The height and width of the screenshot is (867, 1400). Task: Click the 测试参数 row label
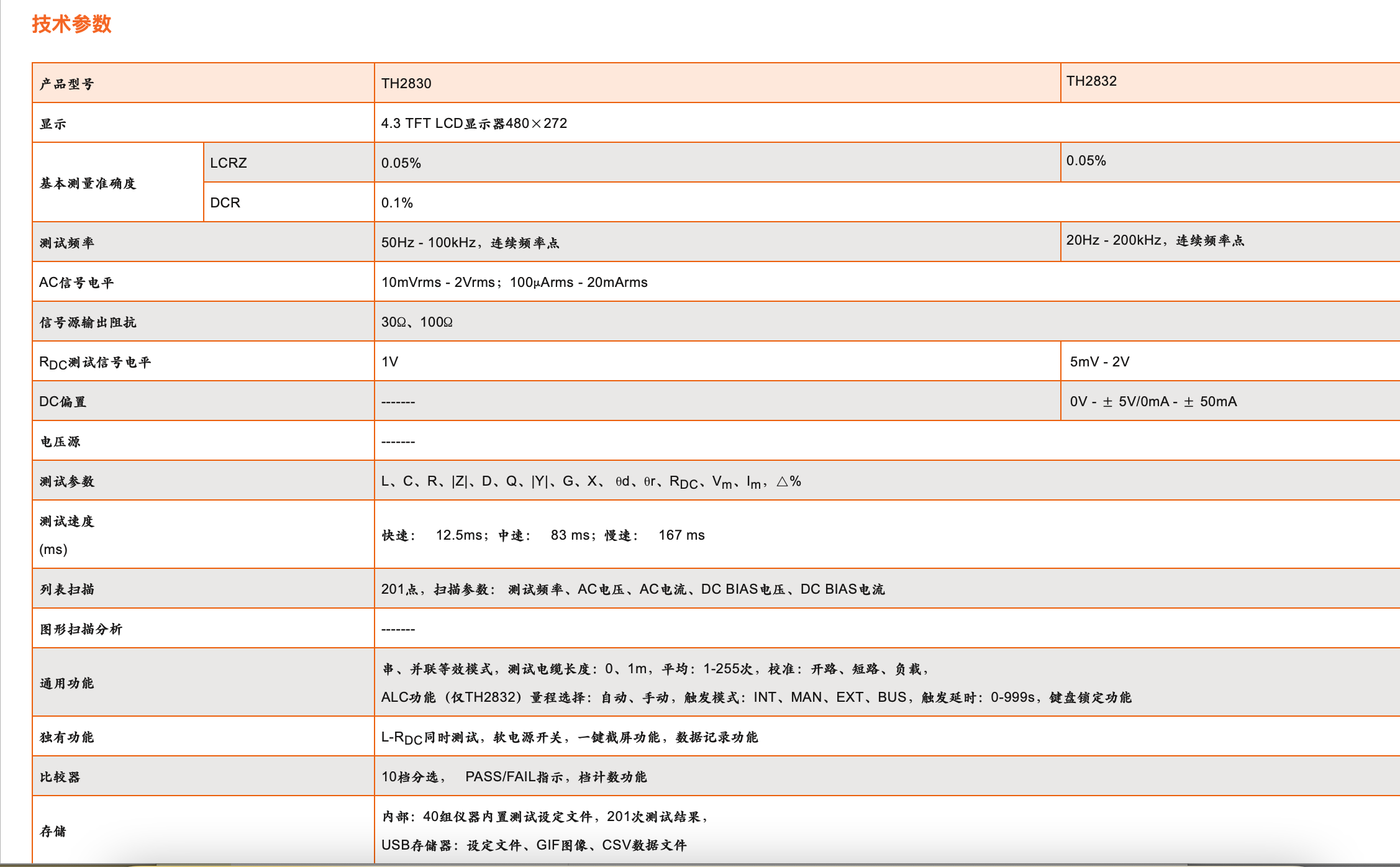pos(67,481)
